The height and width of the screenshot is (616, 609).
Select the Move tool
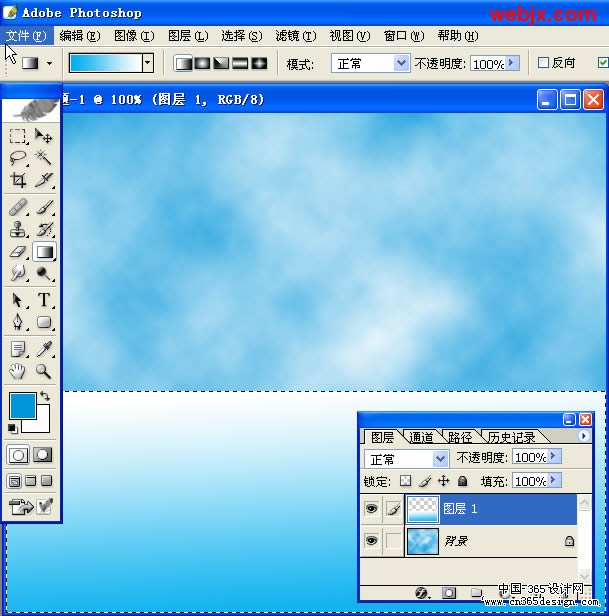tap(43, 136)
